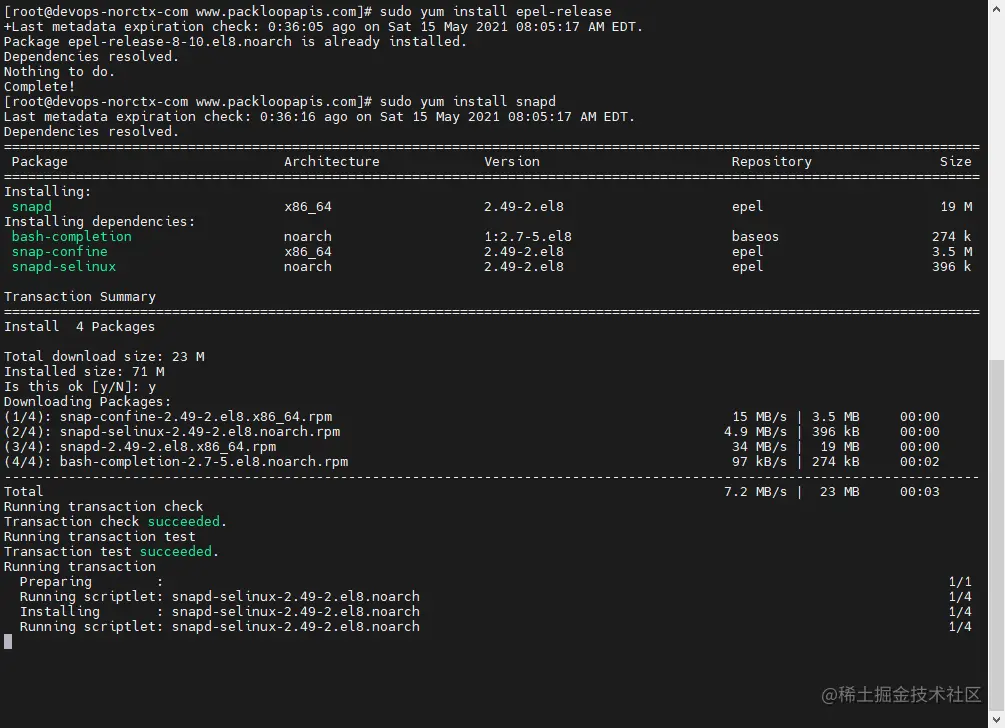Screen dimensions: 1005x728
Task: Click the 'Install 4 Packages' line
Action: [79, 327]
